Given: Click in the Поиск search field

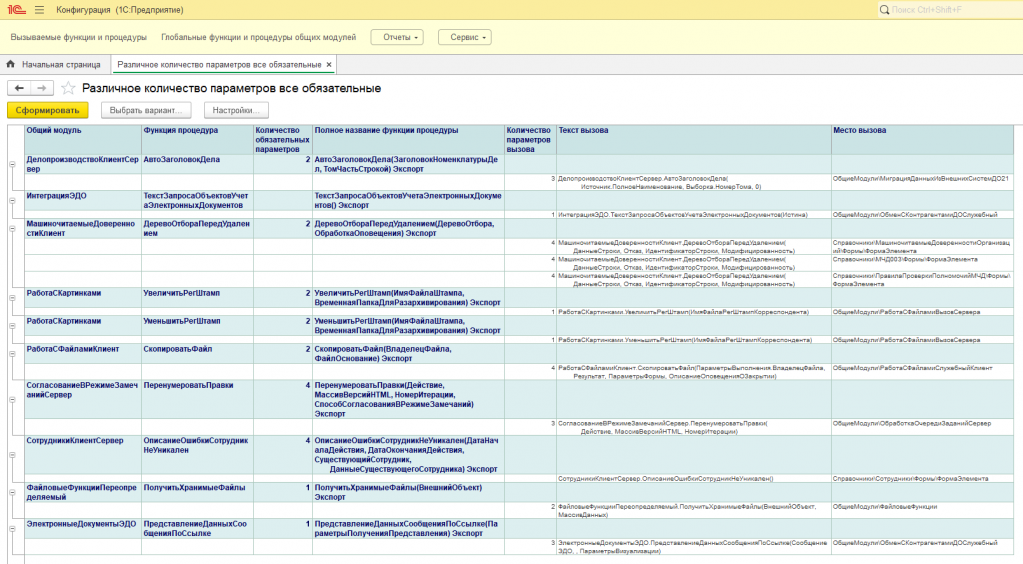Looking at the screenshot, I should tap(950, 10).
